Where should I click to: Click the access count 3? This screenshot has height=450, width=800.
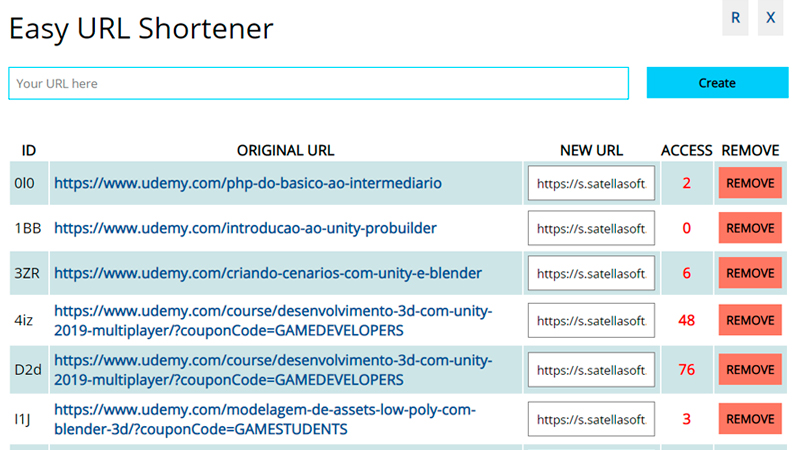point(687,419)
